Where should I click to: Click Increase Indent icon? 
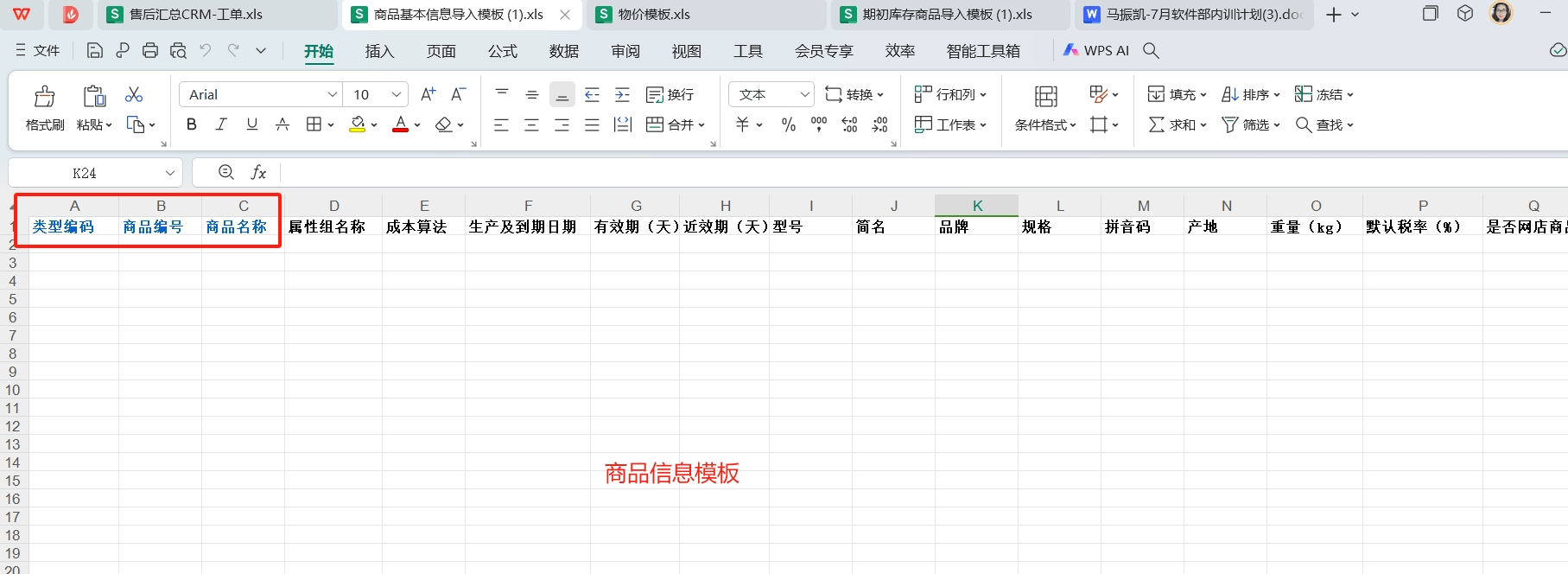point(622,94)
